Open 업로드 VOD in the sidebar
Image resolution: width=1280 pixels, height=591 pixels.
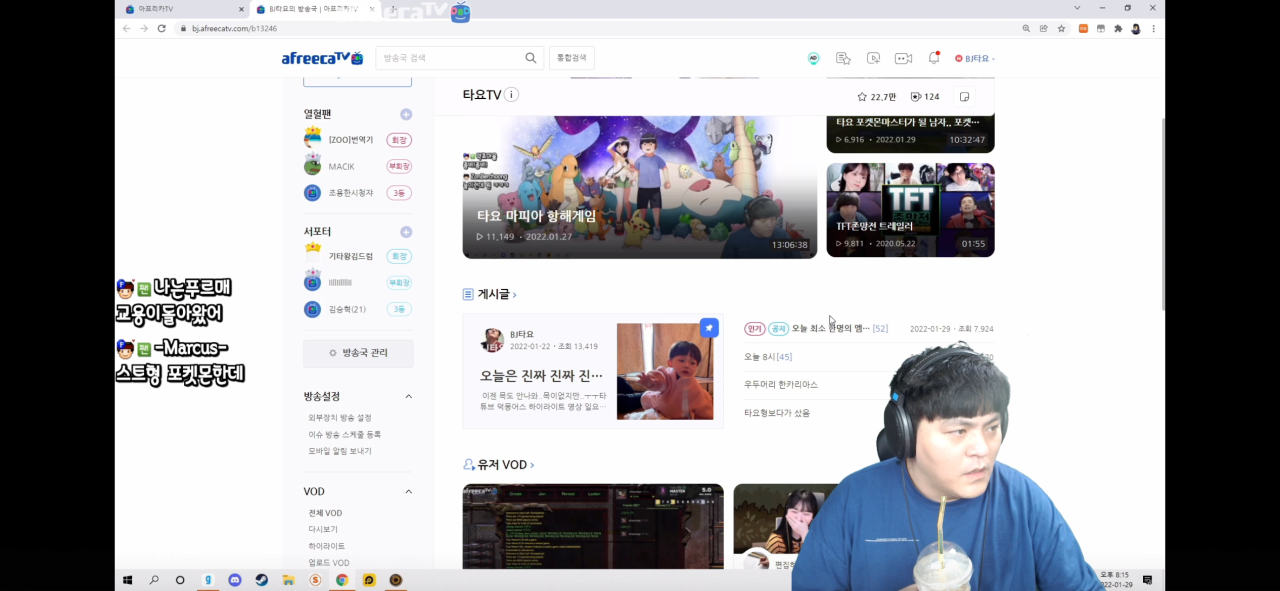coord(329,563)
